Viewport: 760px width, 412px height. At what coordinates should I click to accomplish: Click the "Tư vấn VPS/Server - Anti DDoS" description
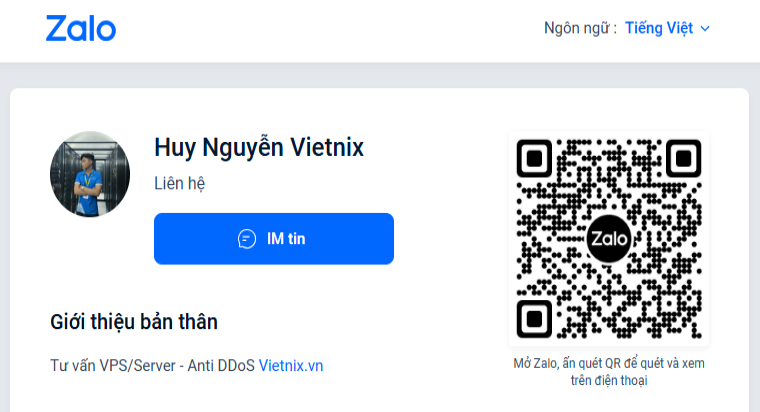(x=152, y=366)
